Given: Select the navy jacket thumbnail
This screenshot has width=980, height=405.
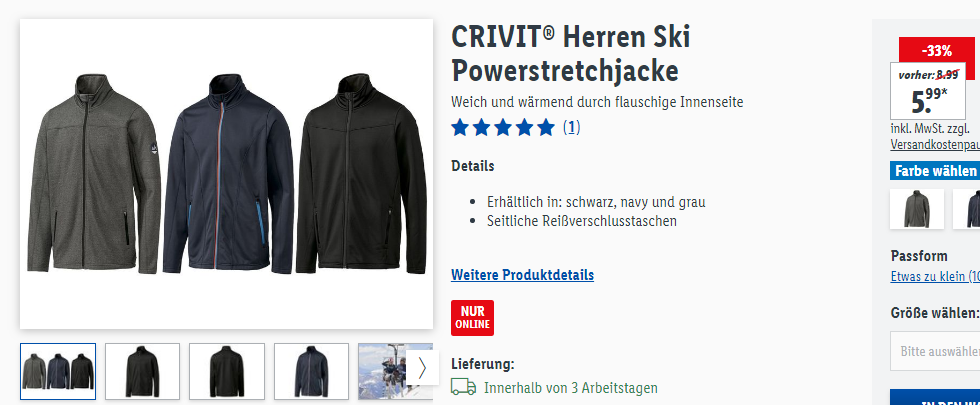Looking at the screenshot, I should click(311, 371).
